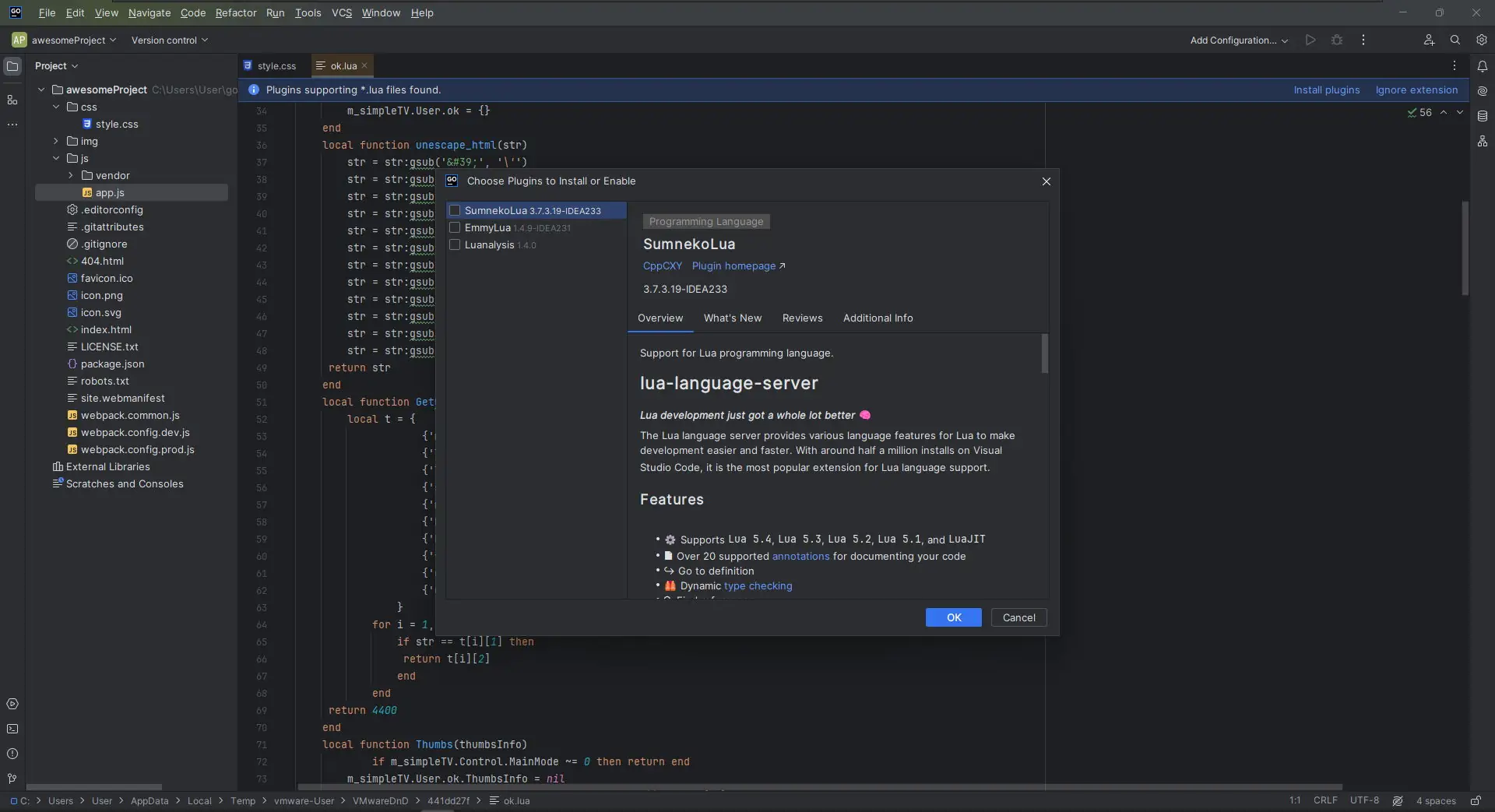Open the CppCXY vendor link
This screenshot has width=1495, height=812.
pyautogui.click(x=663, y=265)
